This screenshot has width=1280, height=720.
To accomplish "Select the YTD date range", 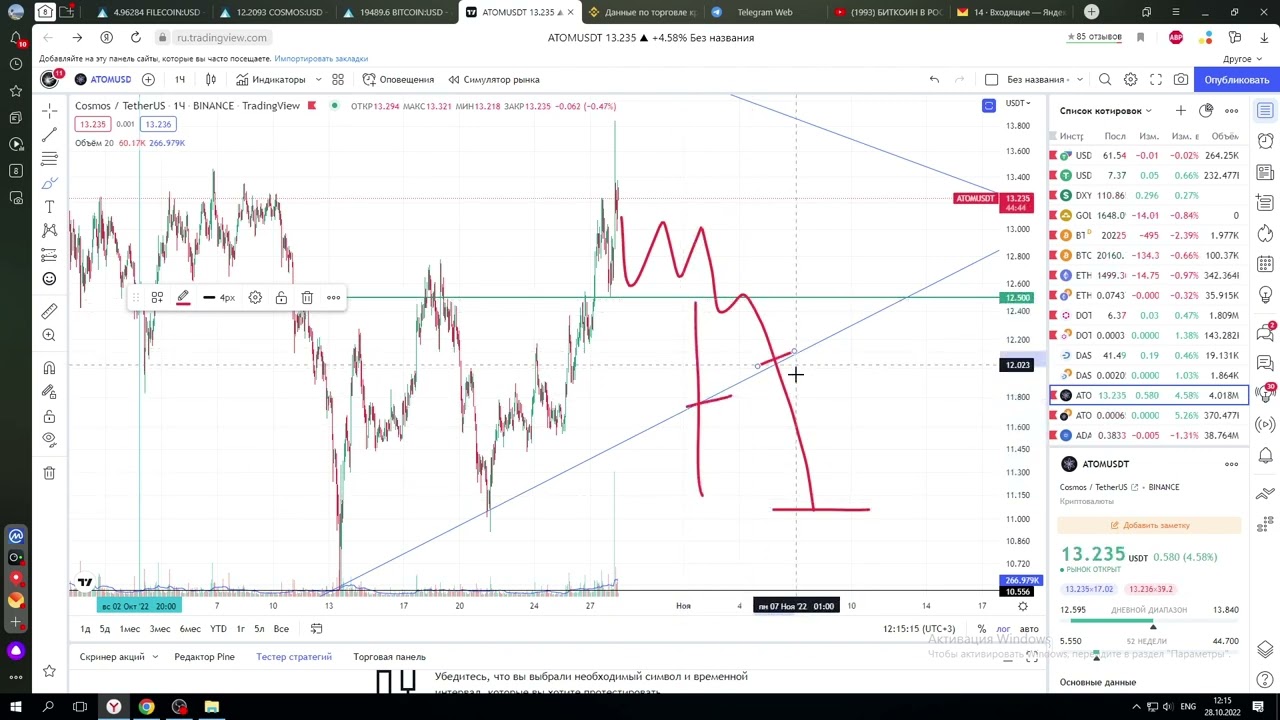I will tap(218, 629).
